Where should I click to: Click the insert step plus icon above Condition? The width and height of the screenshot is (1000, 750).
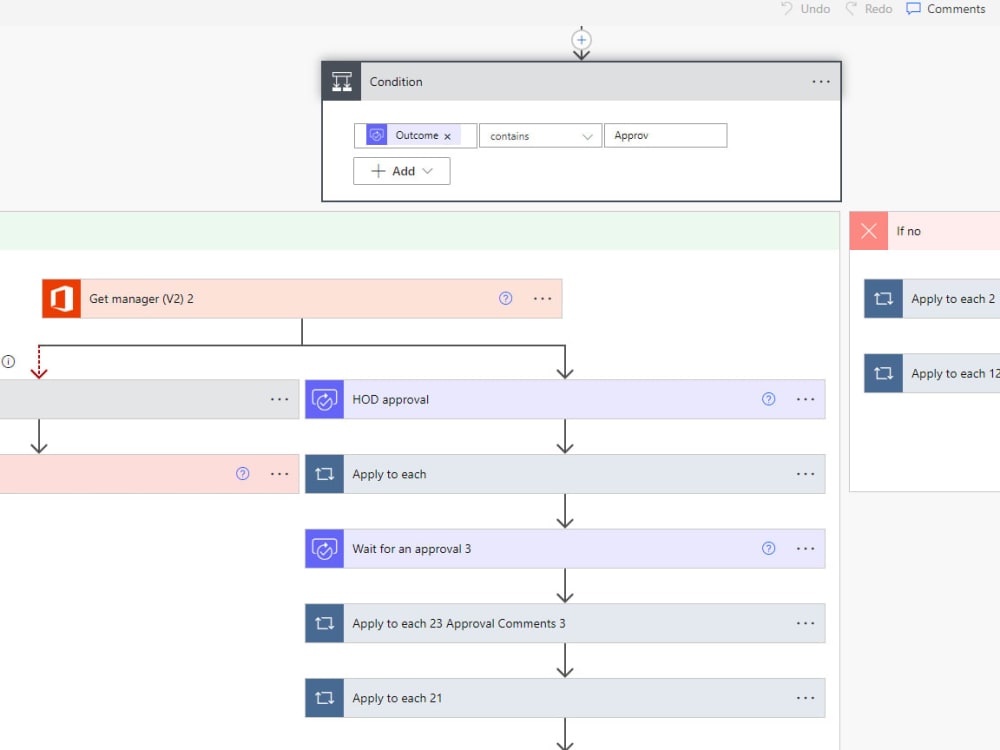point(581,41)
